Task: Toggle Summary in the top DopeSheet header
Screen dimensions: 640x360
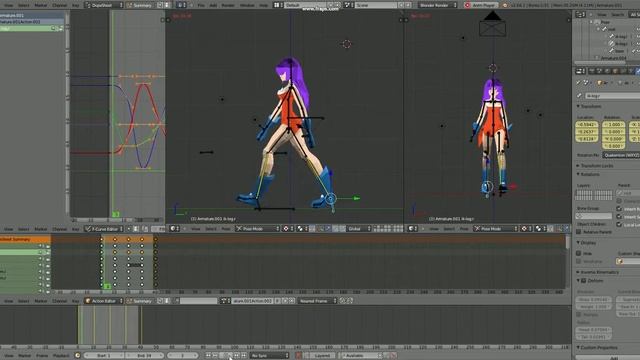Action: [x=140, y=5]
